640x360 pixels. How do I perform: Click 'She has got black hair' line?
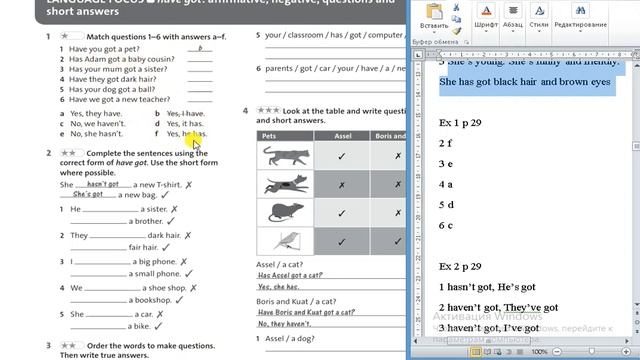pyautogui.click(x=525, y=82)
